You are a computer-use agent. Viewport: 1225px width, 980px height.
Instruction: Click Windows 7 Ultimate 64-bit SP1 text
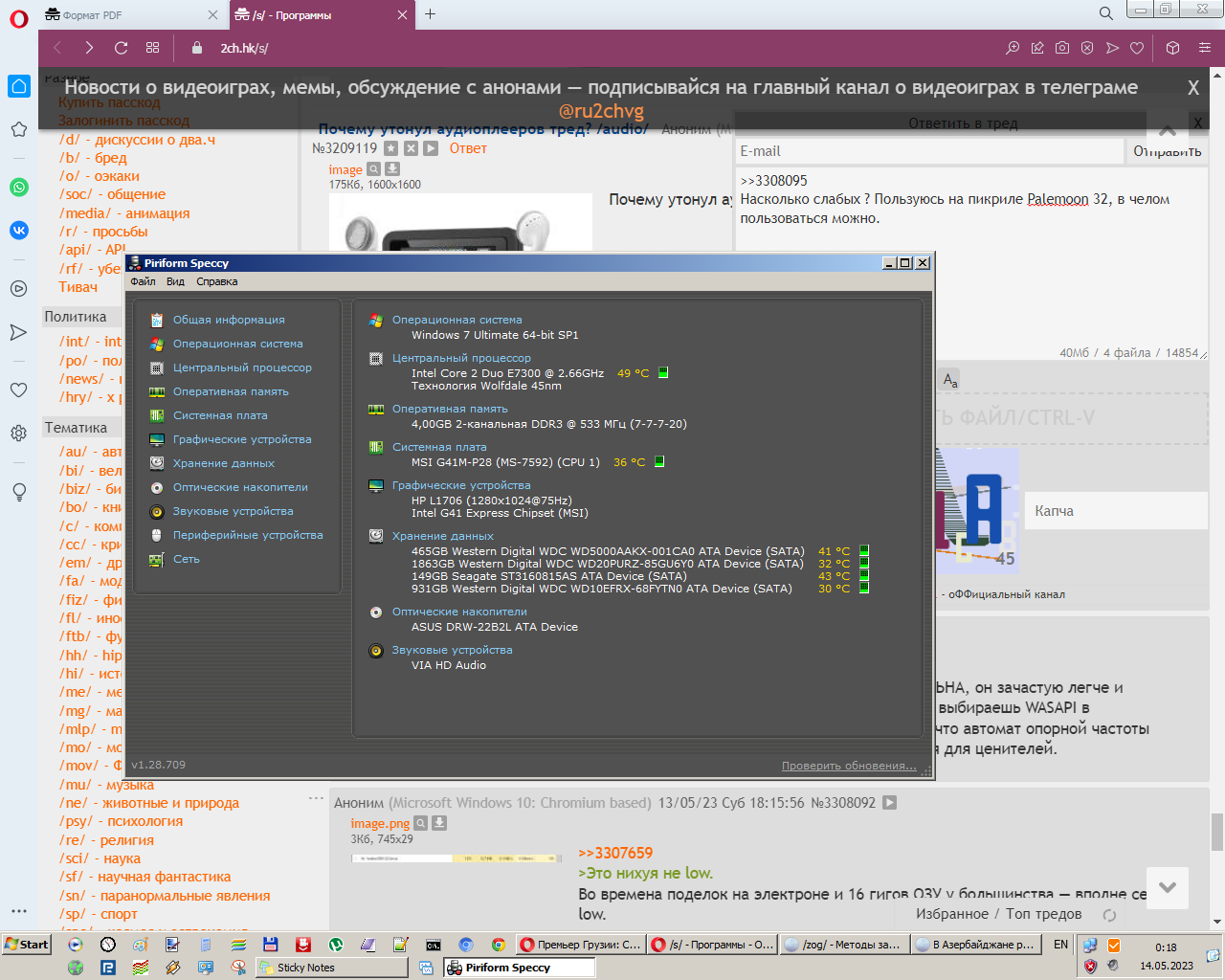(x=495, y=335)
